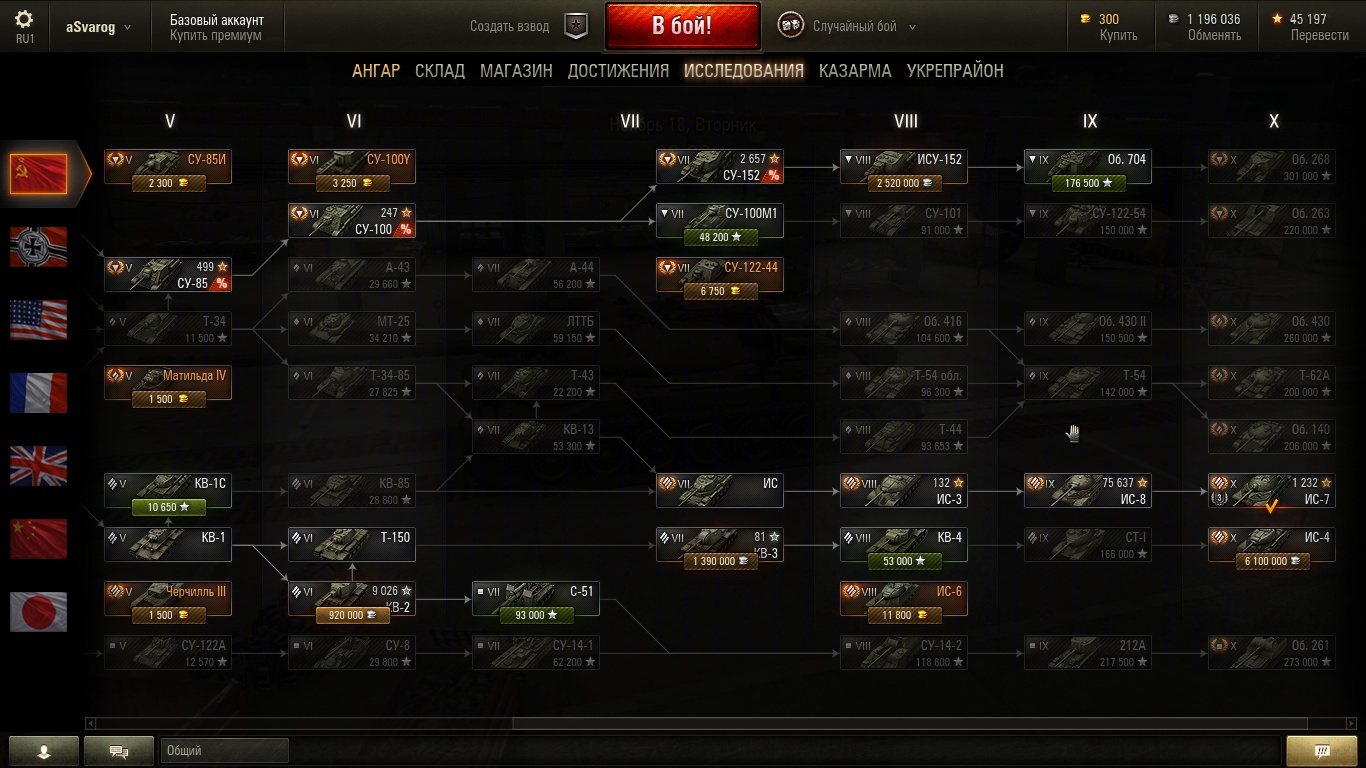Select the USA nation flag

tap(38, 320)
